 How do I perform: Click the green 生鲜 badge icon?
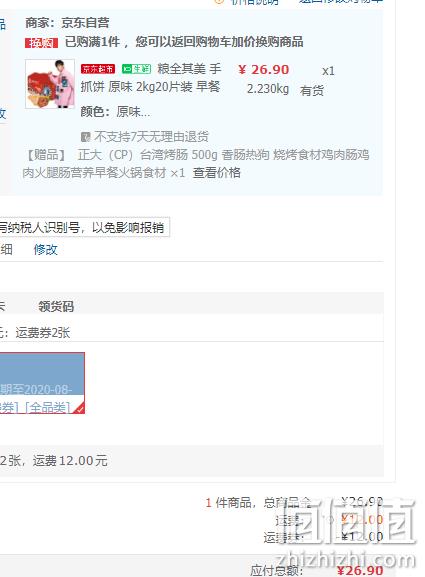[137, 69]
